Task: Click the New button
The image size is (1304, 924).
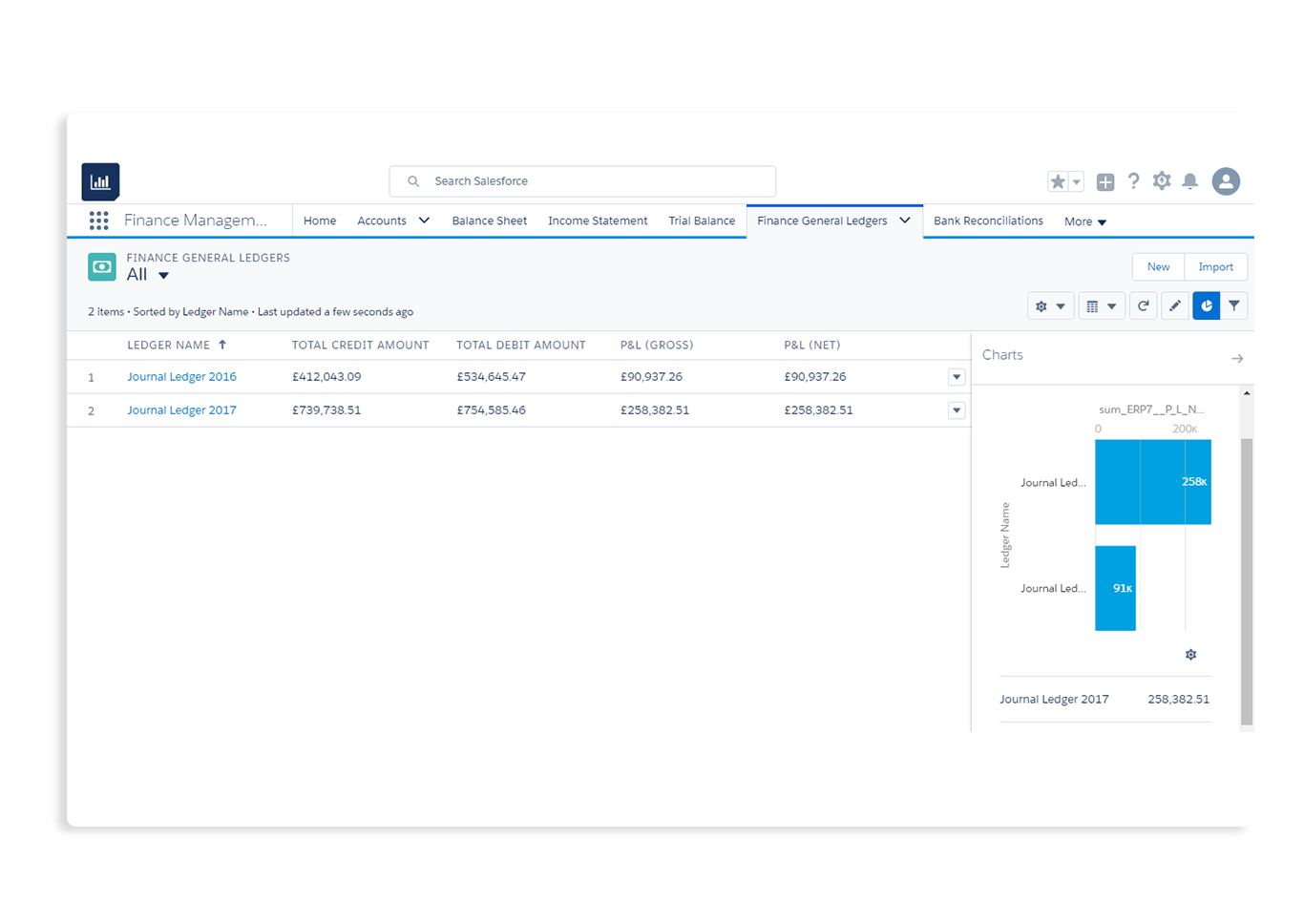Action: coord(1158,267)
